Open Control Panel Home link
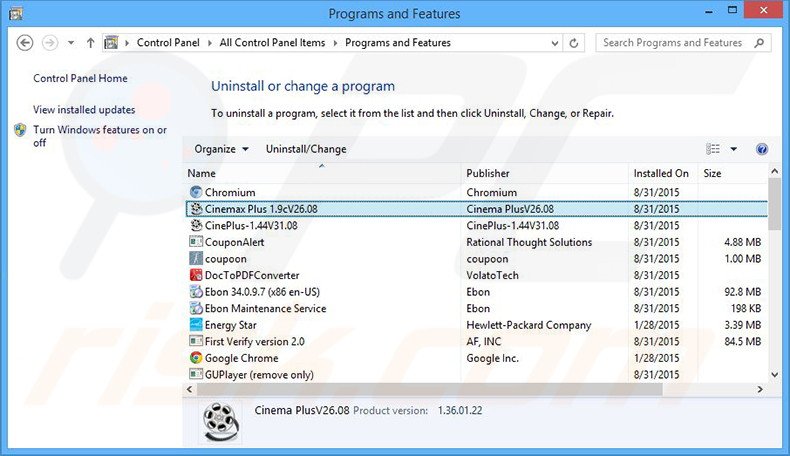The image size is (790, 456). pos(80,78)
